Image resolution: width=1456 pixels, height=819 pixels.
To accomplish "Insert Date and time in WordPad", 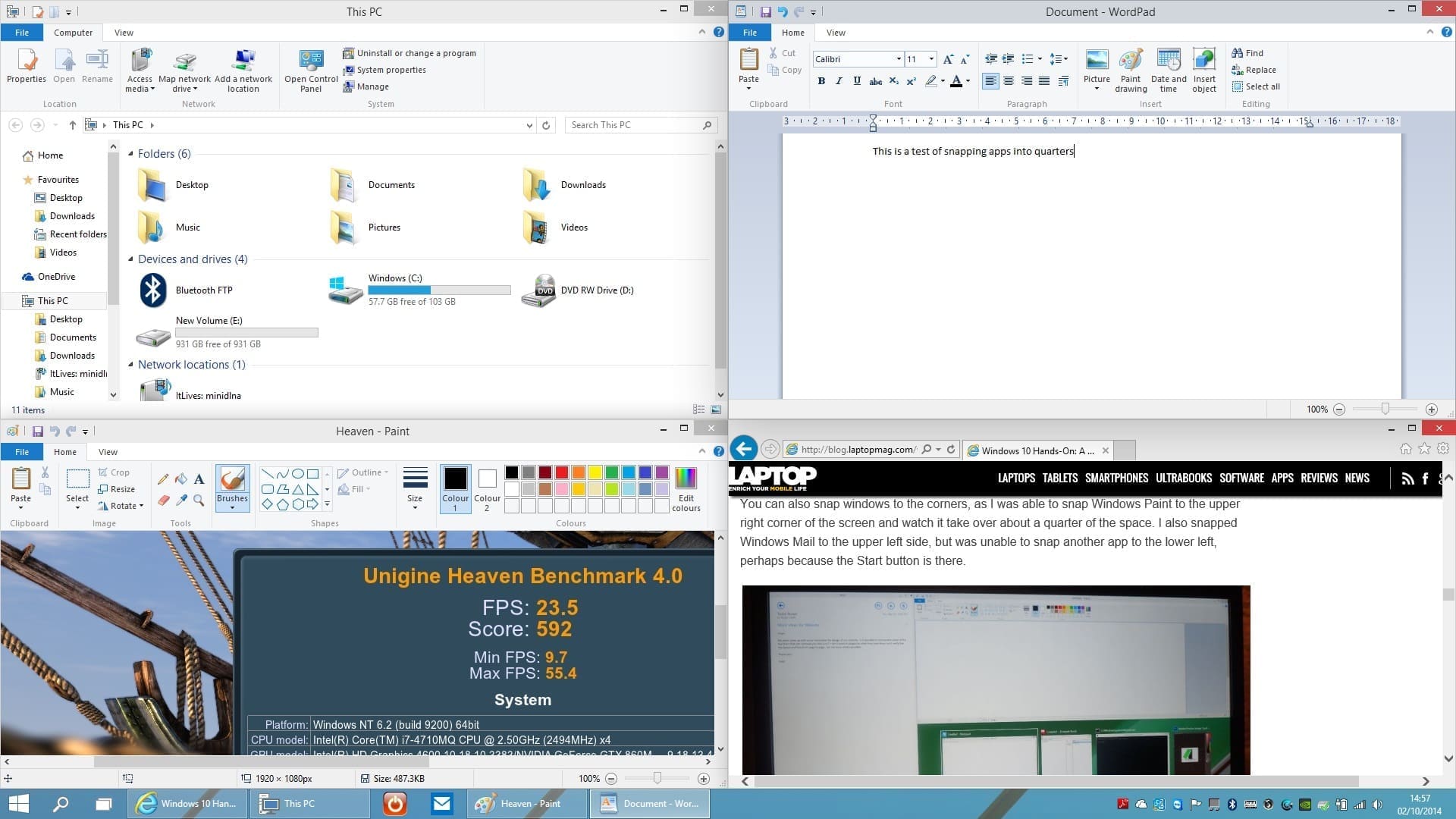I will click(1169, 71).
